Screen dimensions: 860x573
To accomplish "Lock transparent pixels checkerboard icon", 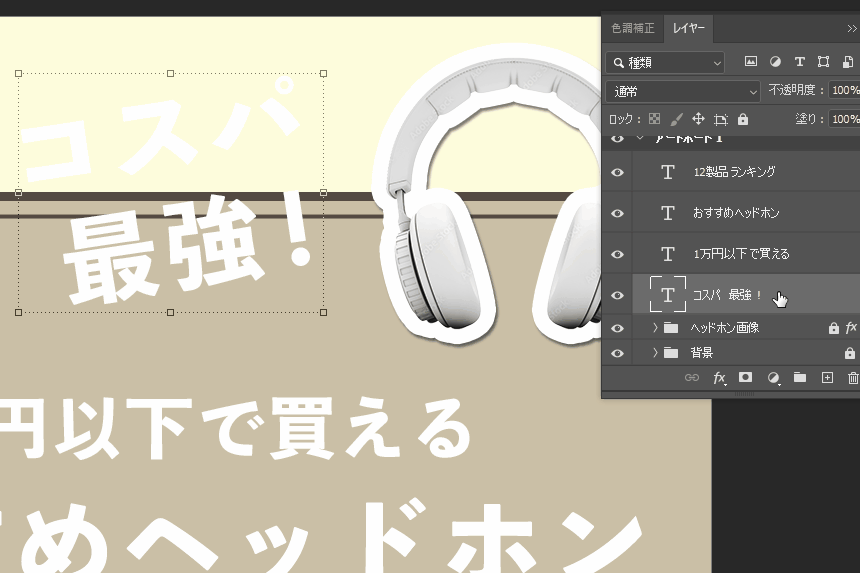I will tap(654, 119).
